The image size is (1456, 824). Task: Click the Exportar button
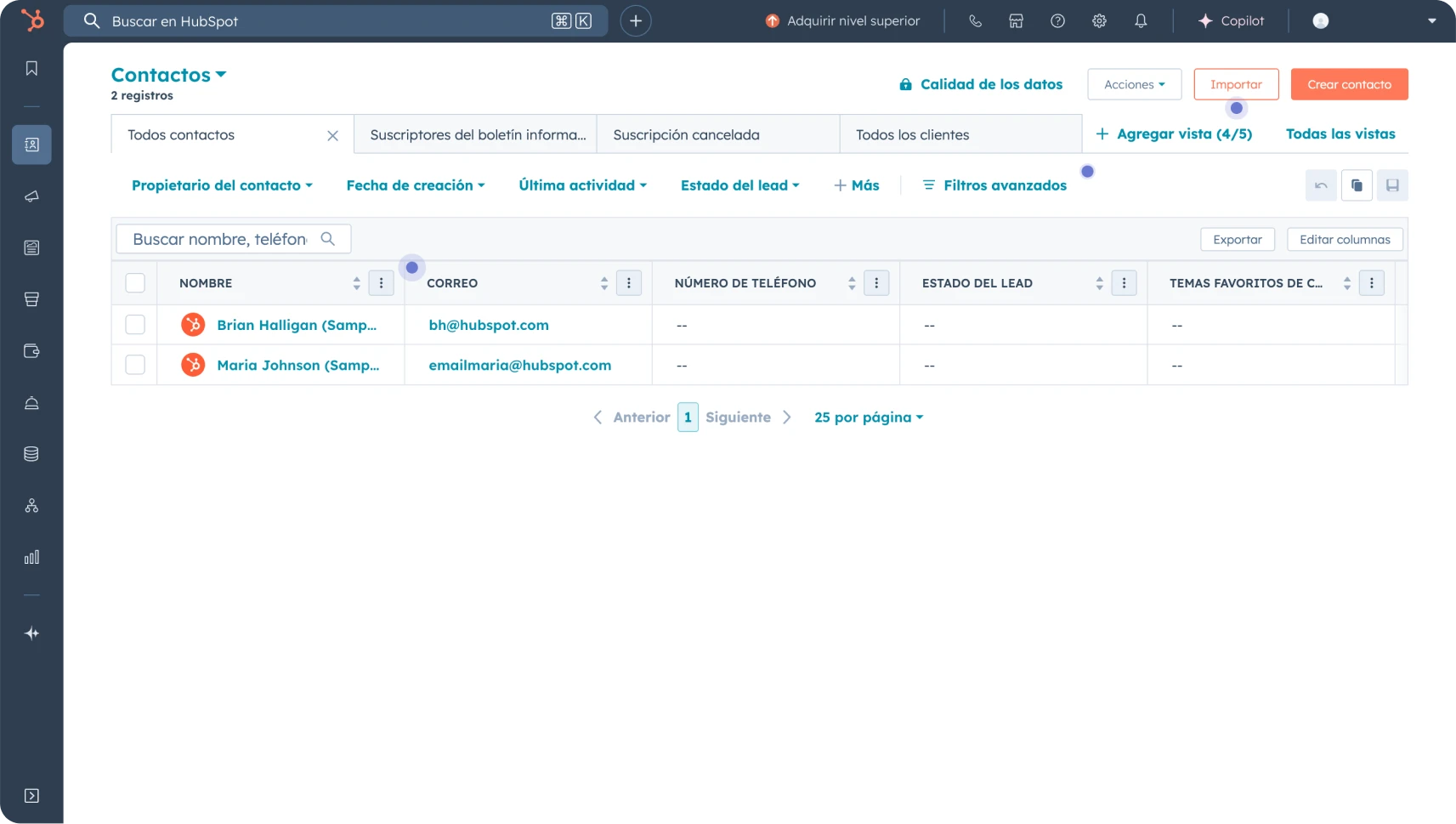pos(1238,240)
